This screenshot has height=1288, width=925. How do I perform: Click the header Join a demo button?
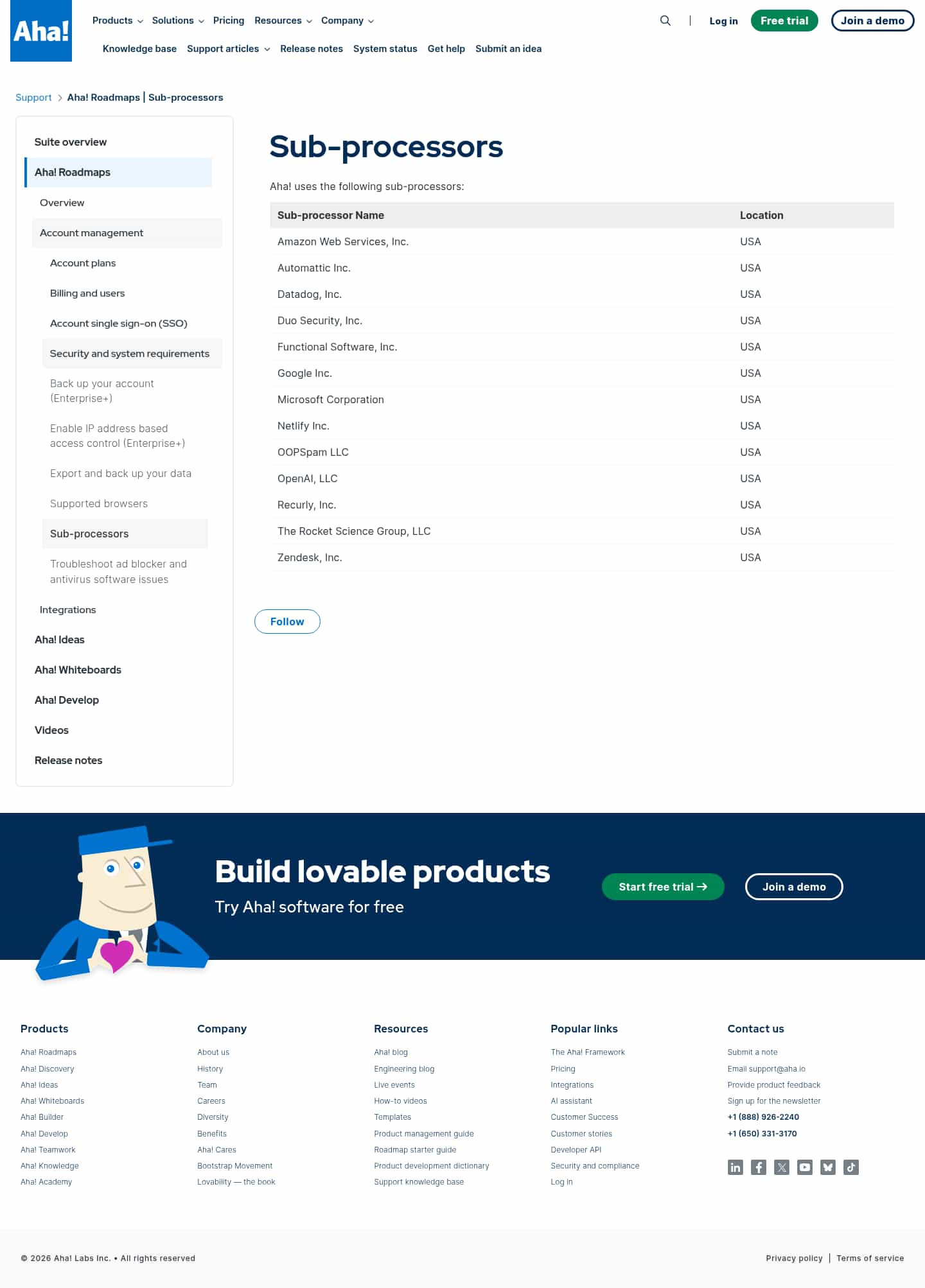tap(872, 21)
